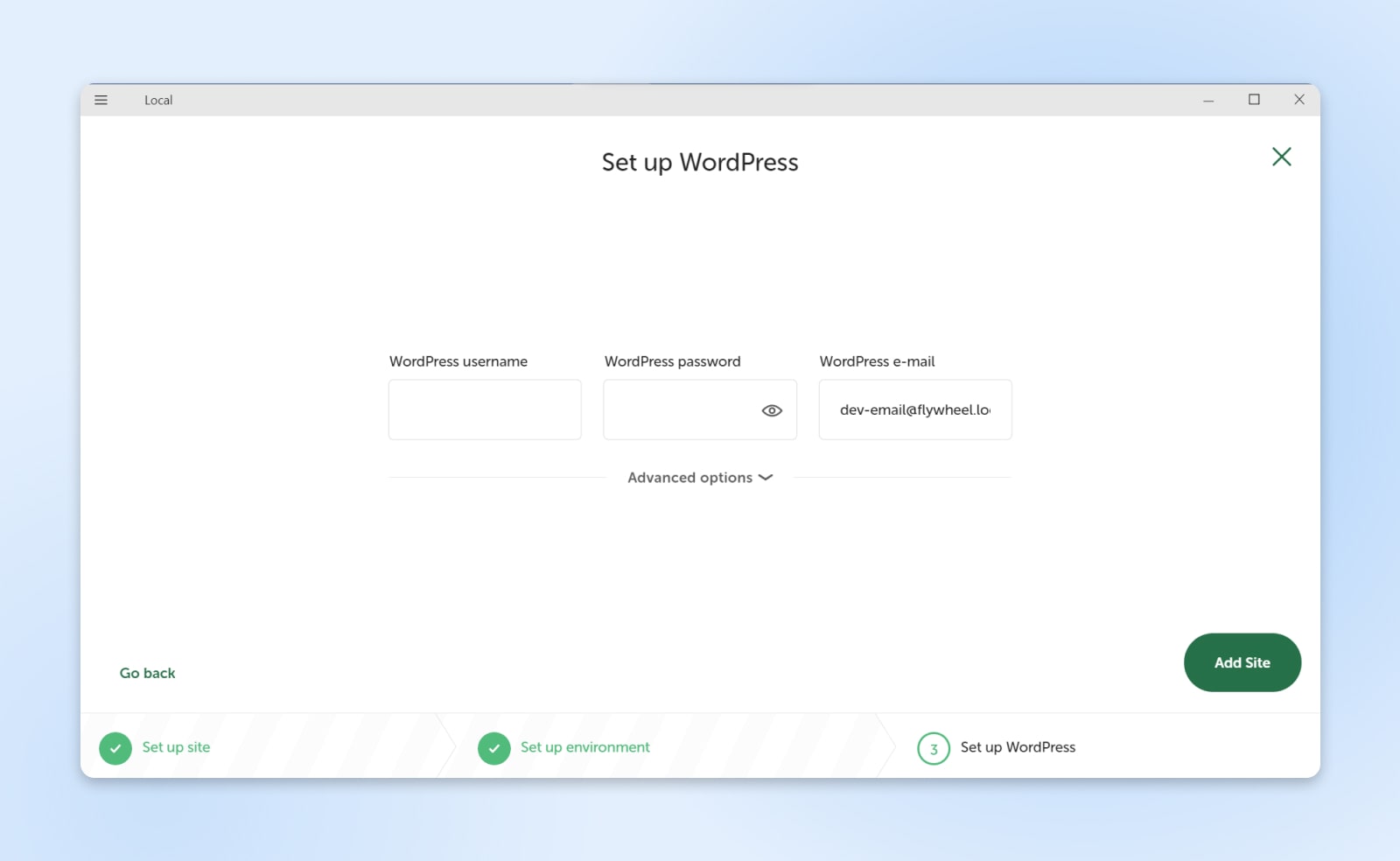The image size is (1400, 861).
Task: Click the step 3 circle icon
Action: 933,748
